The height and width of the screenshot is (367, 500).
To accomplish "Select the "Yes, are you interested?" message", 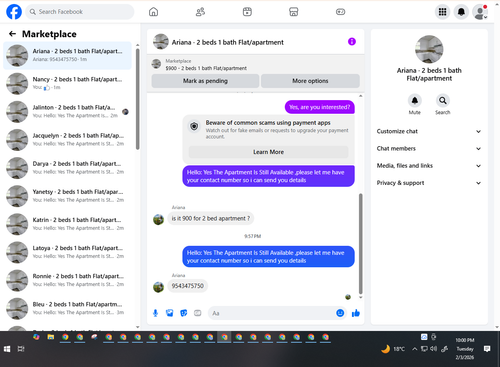I will point(320,107).
